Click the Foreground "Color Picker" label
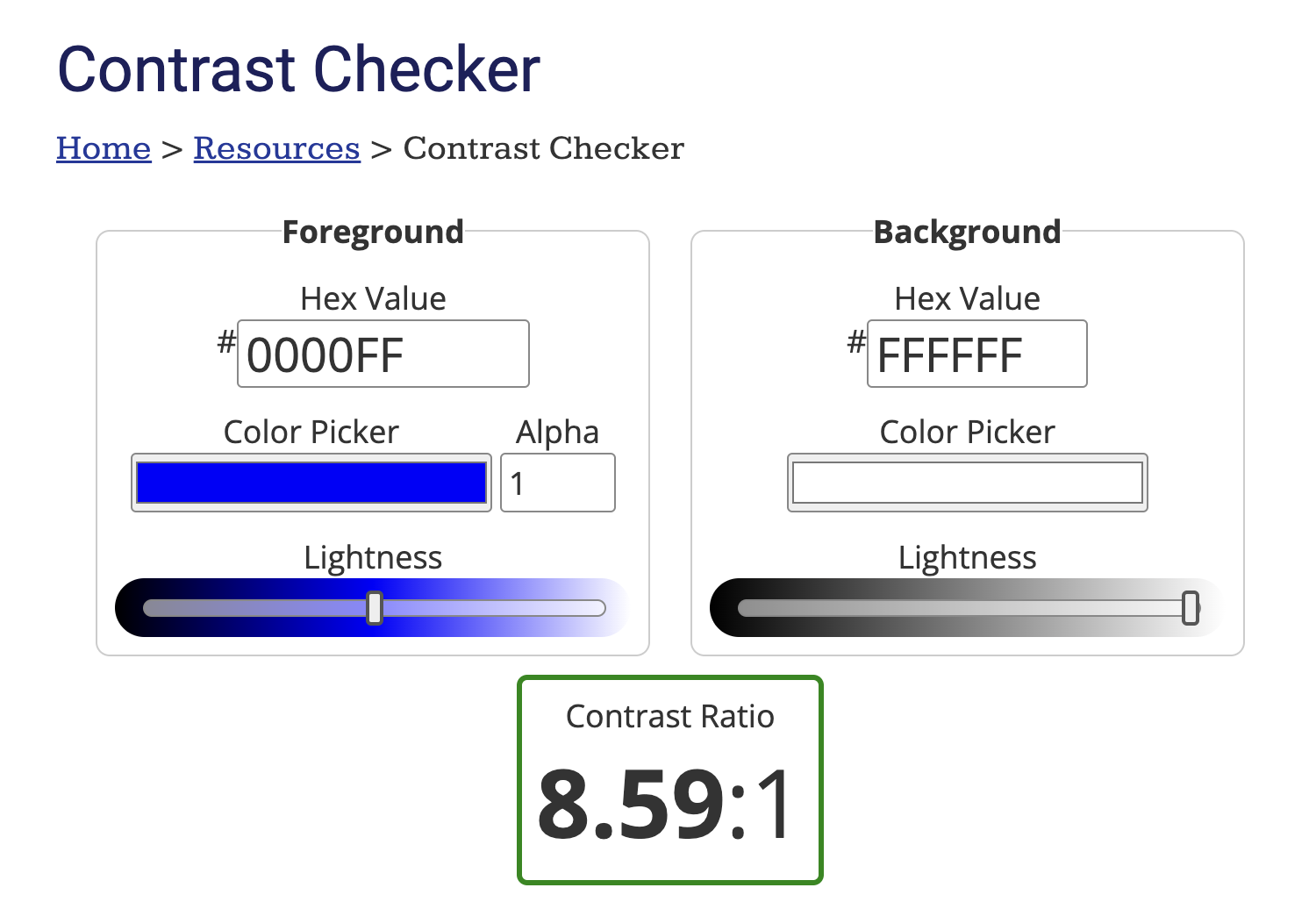 311,432
